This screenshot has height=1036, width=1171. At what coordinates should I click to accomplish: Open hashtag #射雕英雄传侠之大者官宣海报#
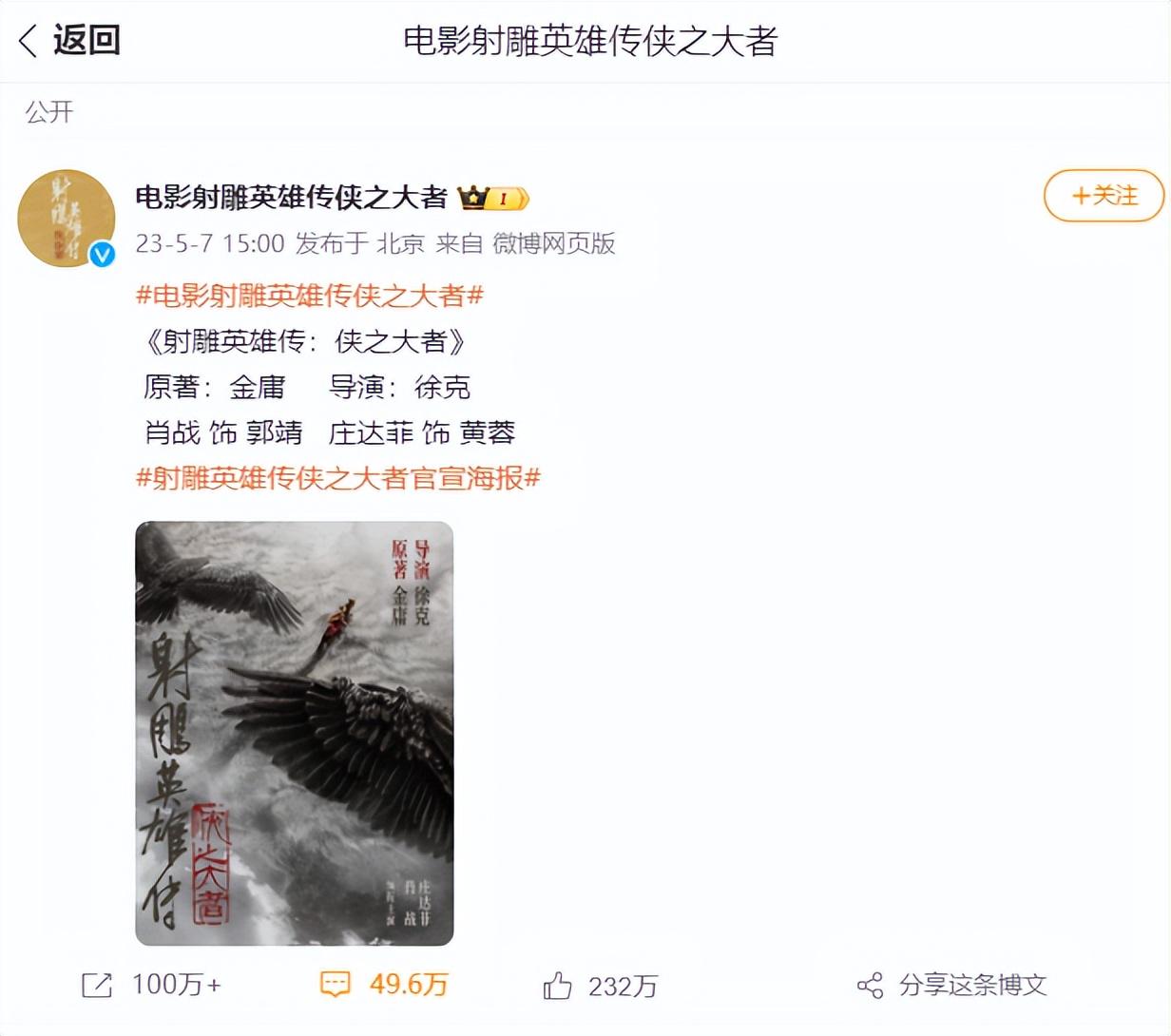click(x=338, y=478)
